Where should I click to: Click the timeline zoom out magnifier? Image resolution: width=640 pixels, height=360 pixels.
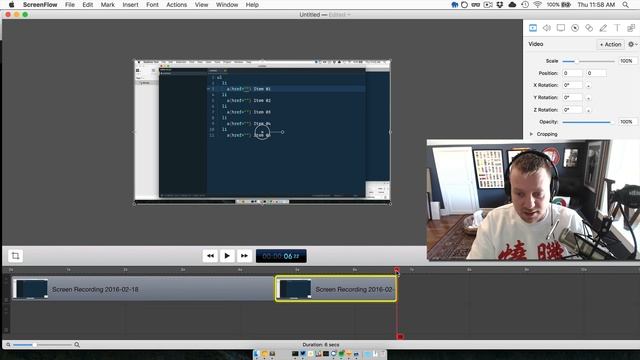[x=8, y=345]
